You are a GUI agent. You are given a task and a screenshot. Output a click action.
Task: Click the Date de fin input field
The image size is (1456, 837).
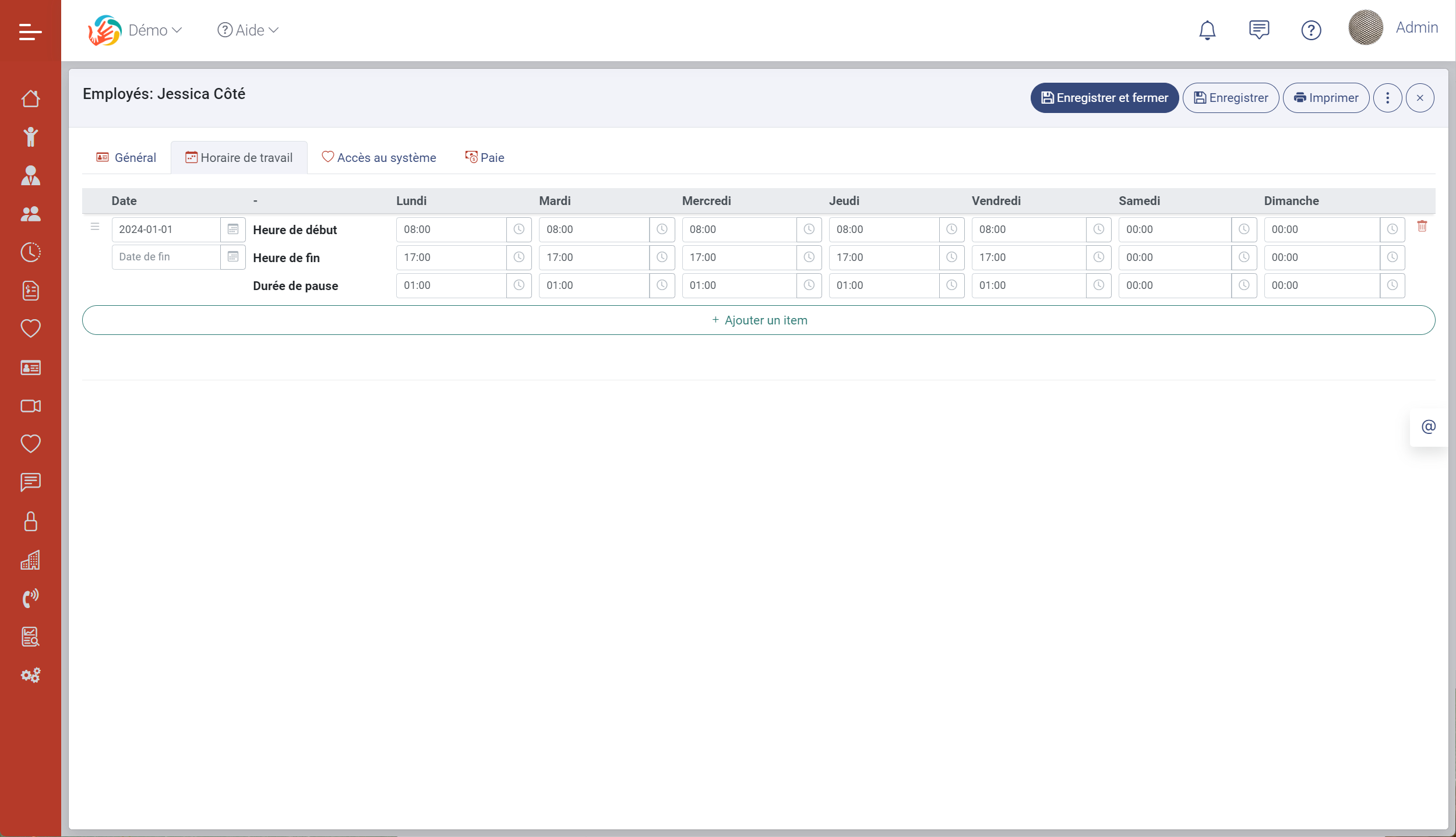(x=166, y=257)
